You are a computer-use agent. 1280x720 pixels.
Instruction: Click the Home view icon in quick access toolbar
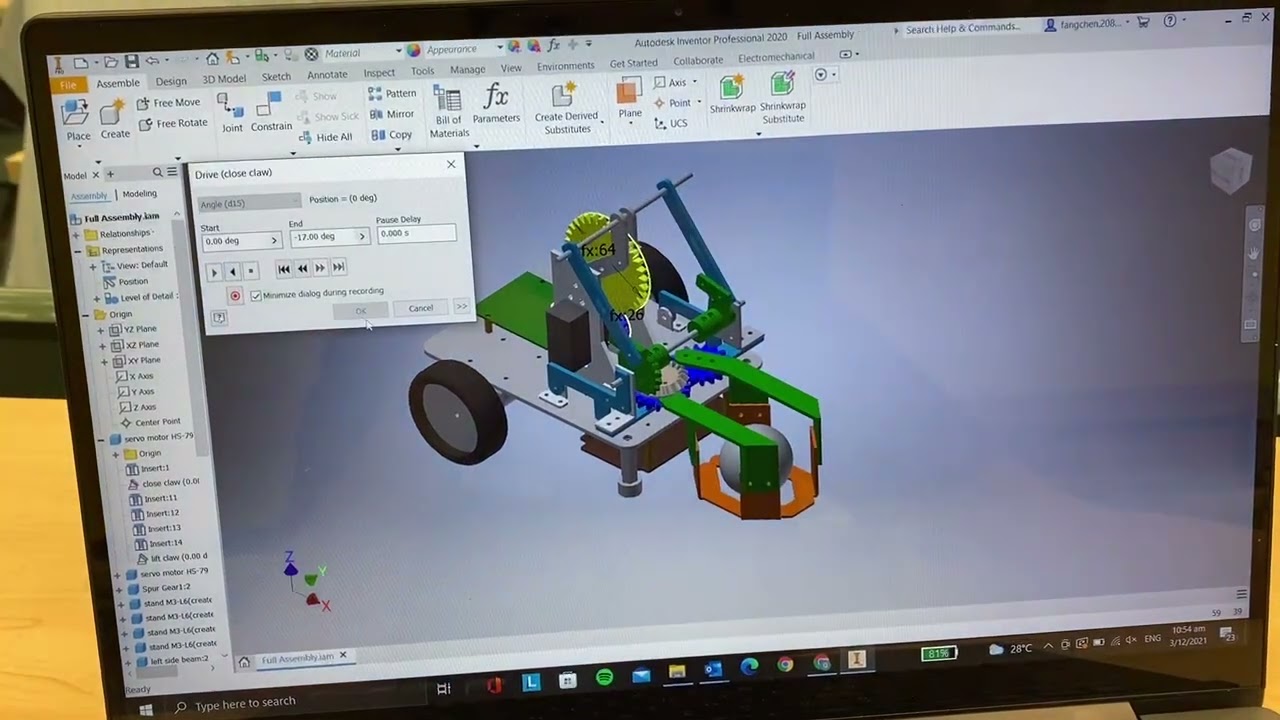(212, 59)
